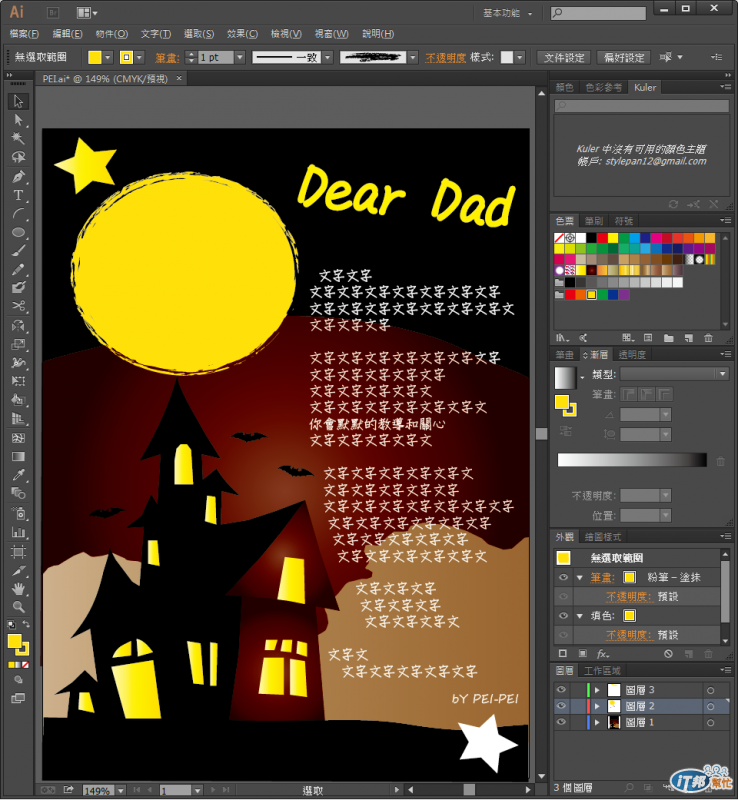Open the gradient 類型 dropdown
The height and width of the screenshot is (800, 738).
674,374
